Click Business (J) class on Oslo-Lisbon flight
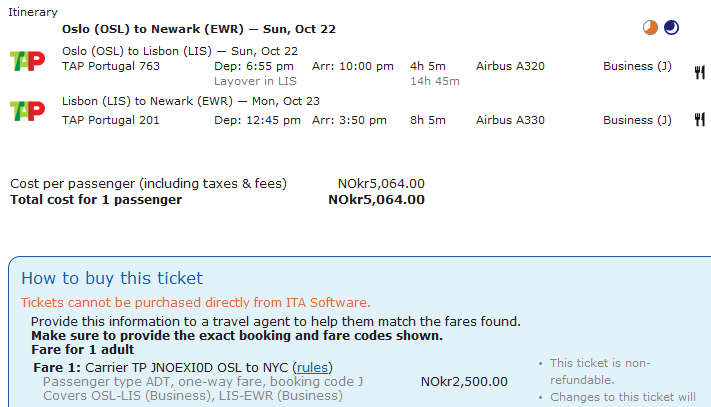711x407 pixels. [x=637, y=66]
